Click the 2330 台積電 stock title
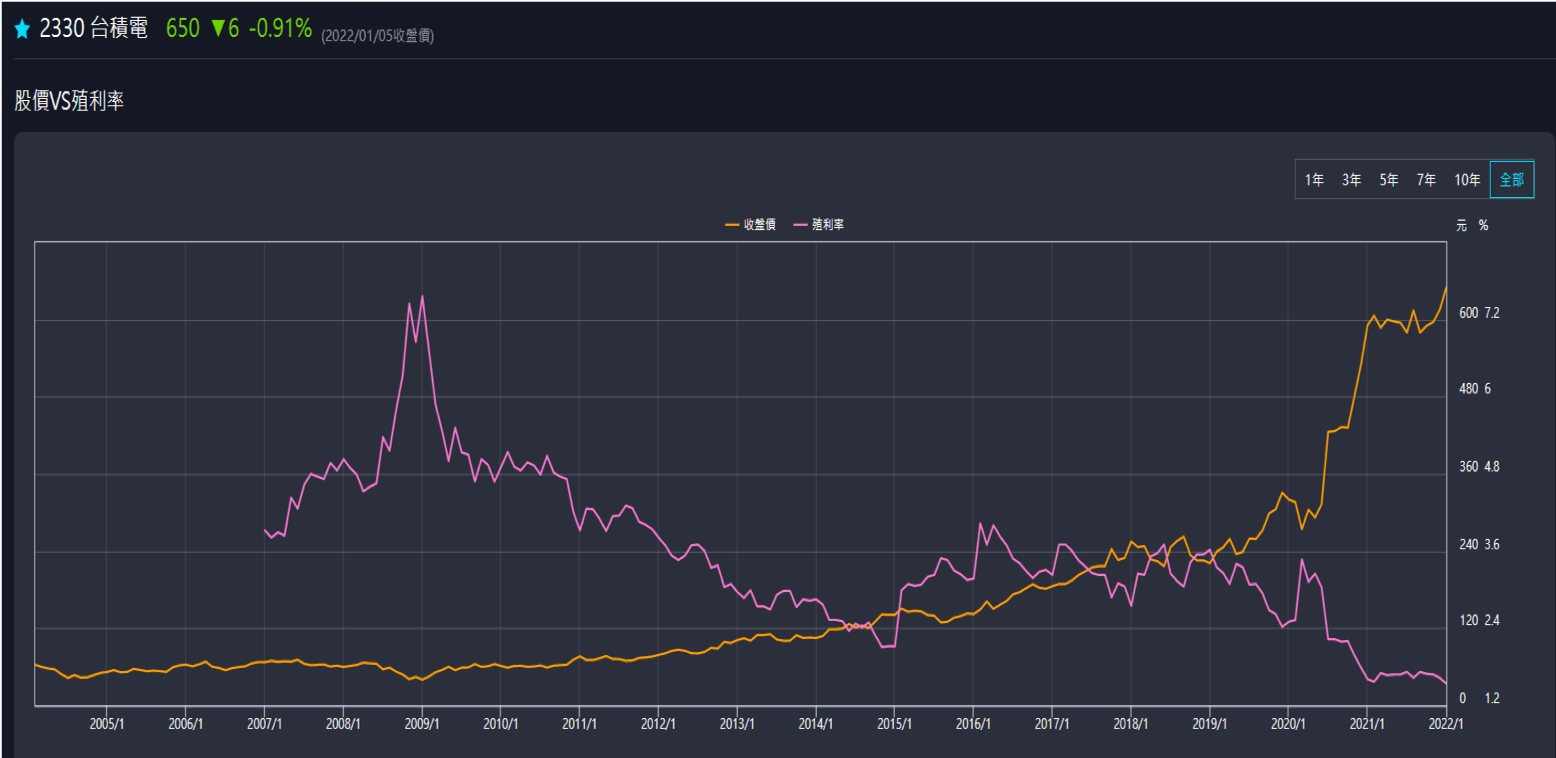 (93, 29)
